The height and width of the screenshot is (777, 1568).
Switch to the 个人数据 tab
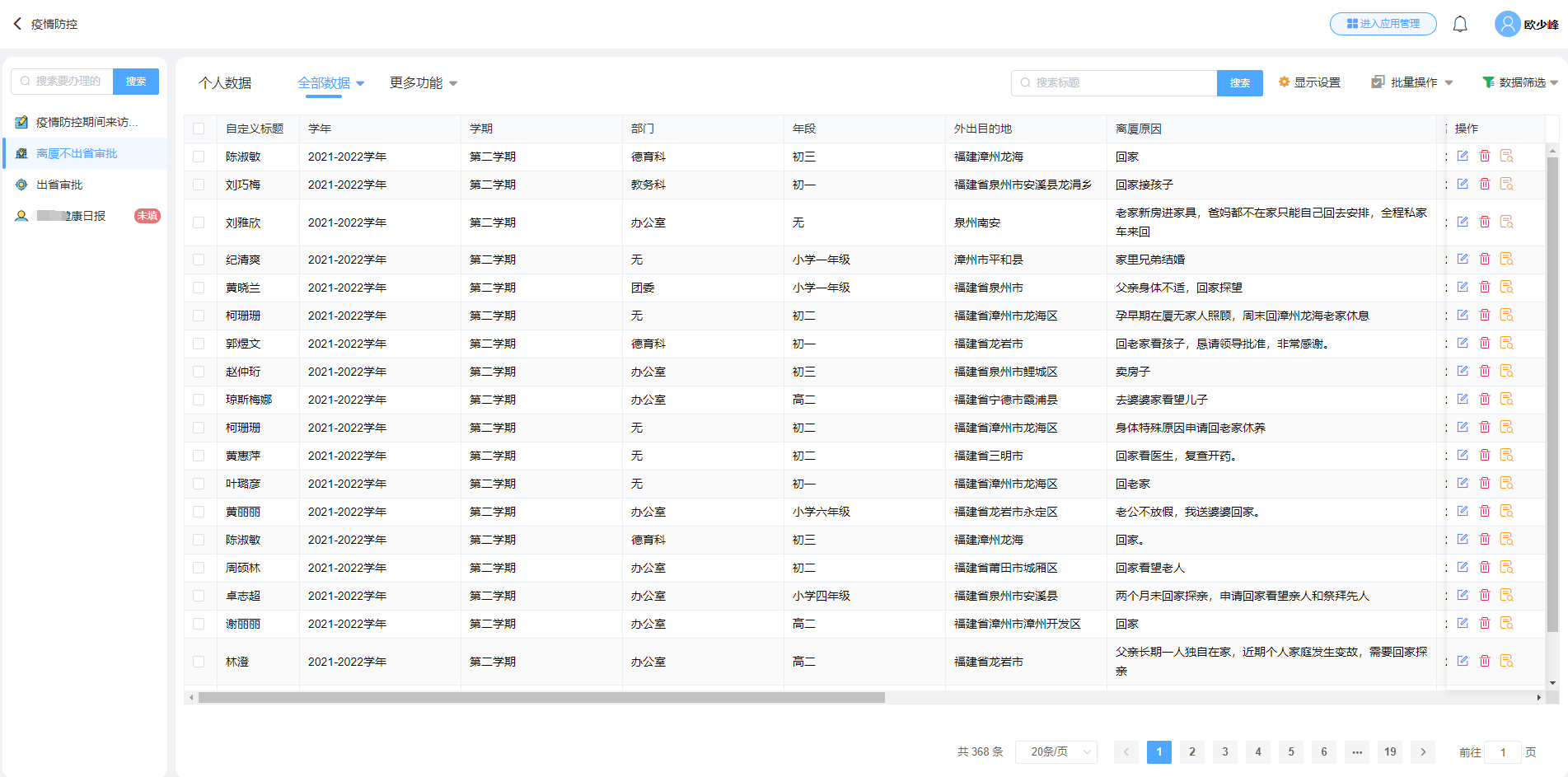[x=226, y=82]
